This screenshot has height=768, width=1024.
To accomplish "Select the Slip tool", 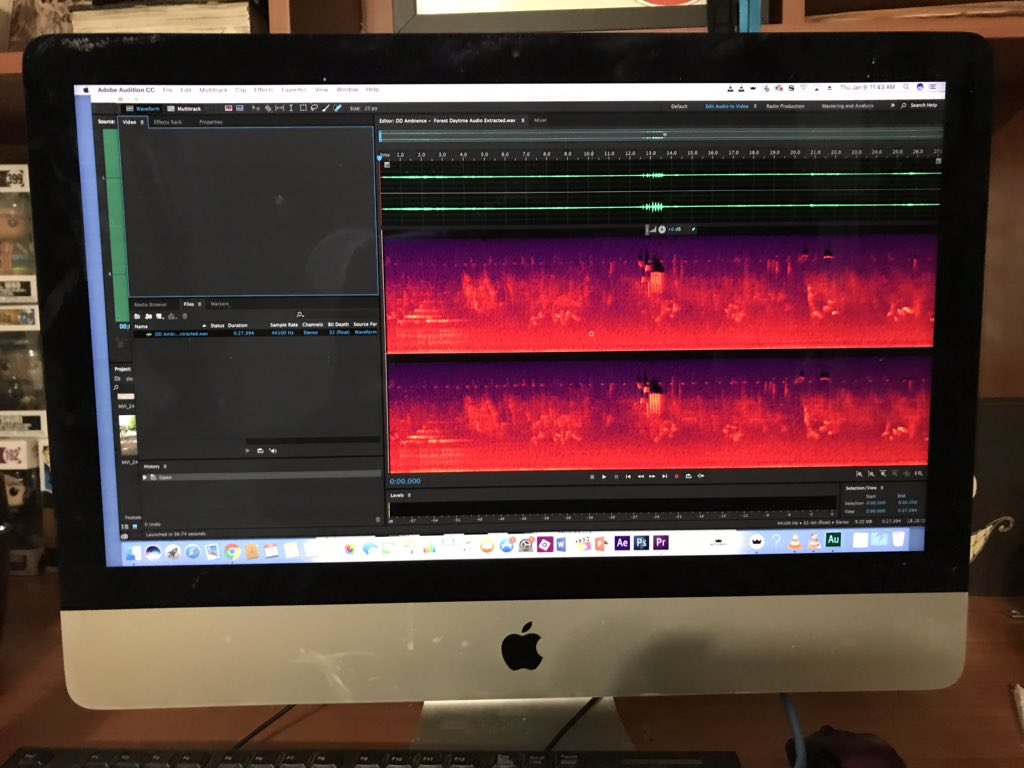I will tap(280, 108).
